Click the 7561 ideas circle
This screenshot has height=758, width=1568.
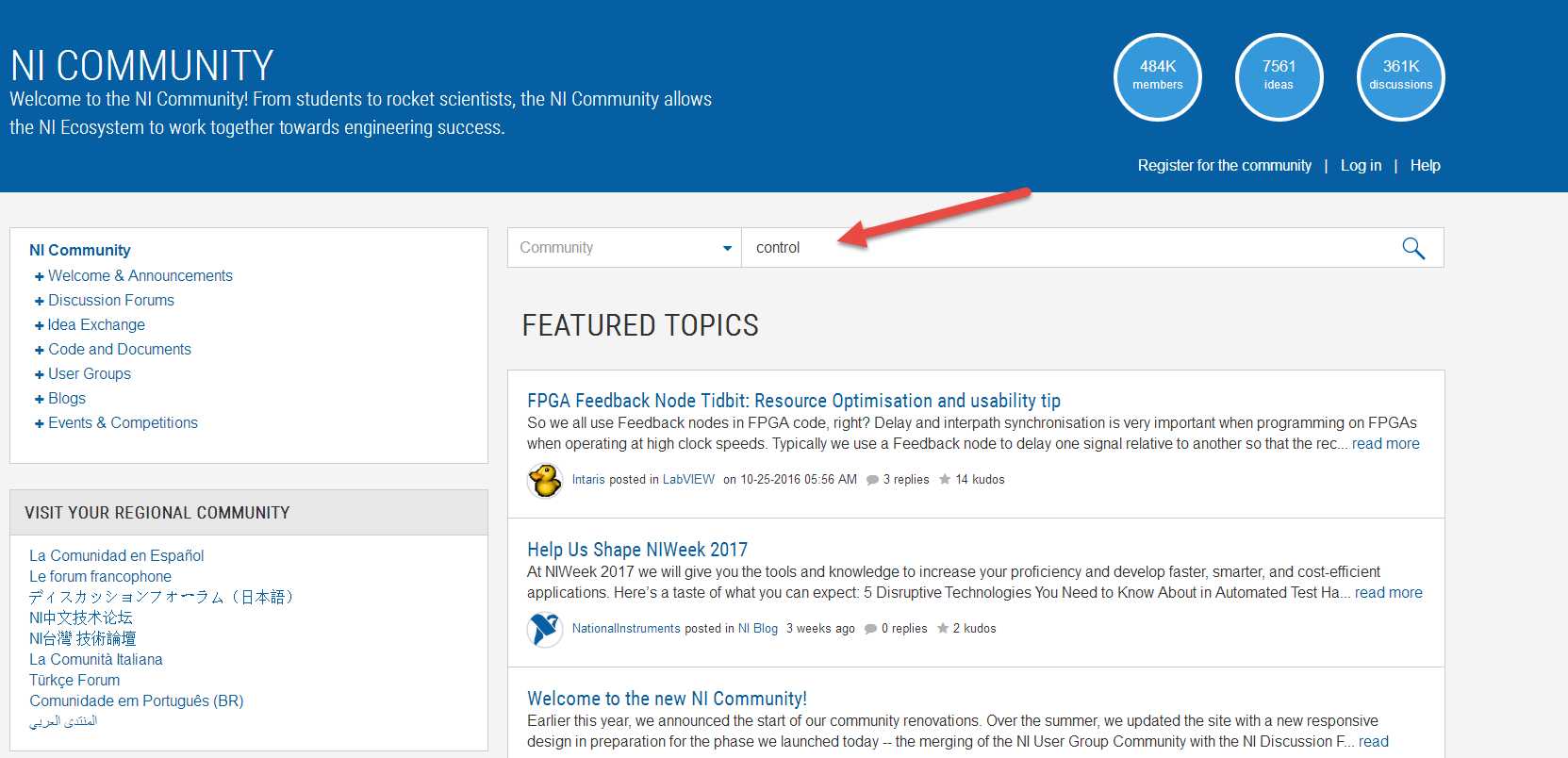coord(1279,77)
